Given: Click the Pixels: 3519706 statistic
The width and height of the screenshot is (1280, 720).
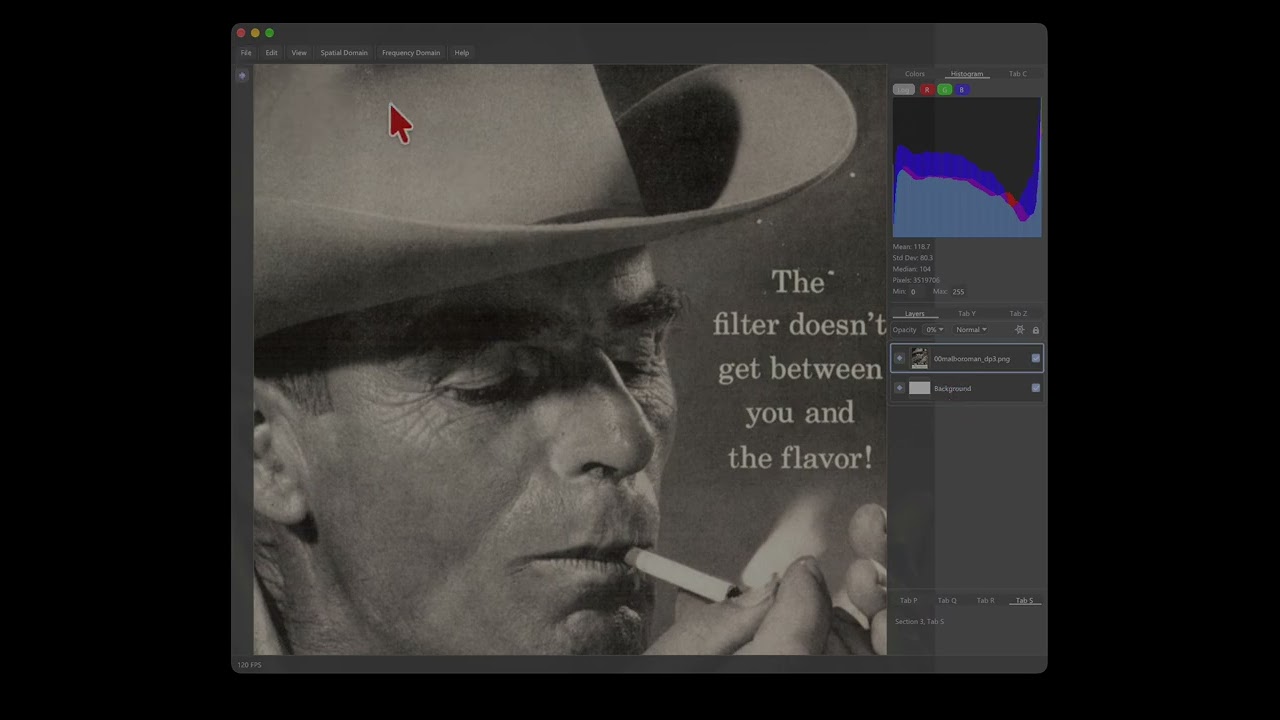Looking at the screenshot, I should (916, 281).
